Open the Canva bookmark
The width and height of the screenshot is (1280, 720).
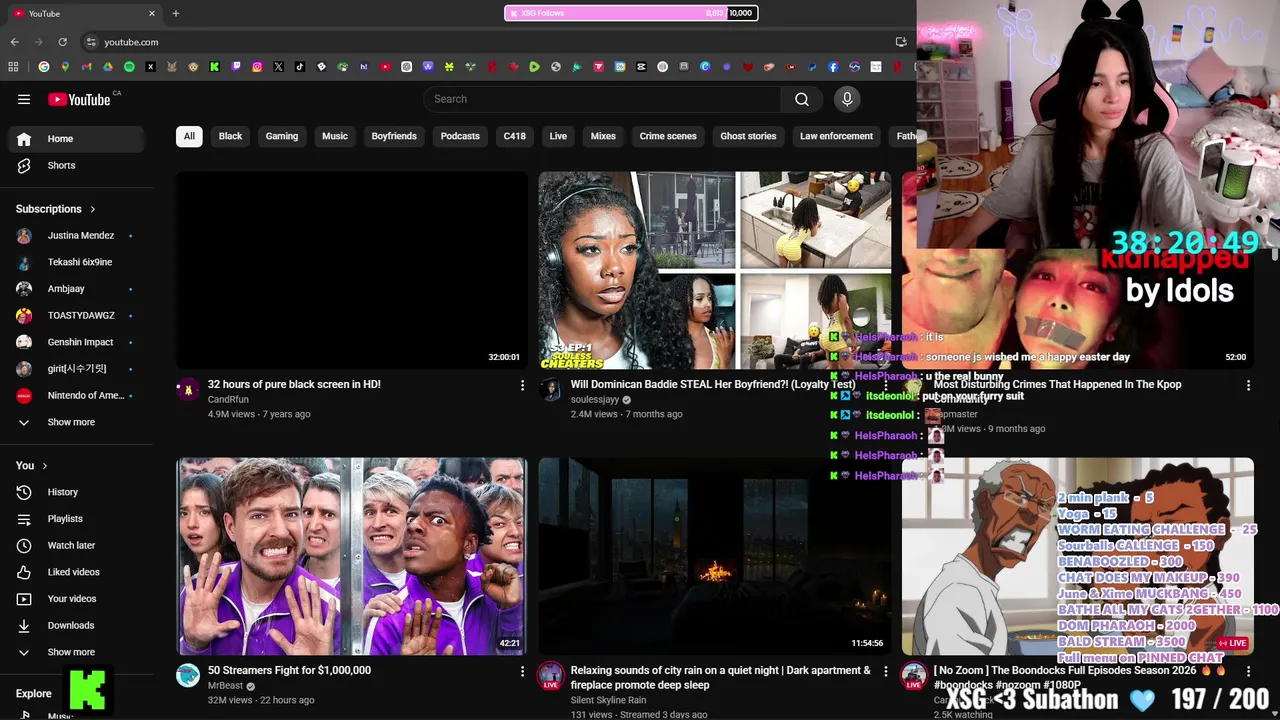point(705,67)
